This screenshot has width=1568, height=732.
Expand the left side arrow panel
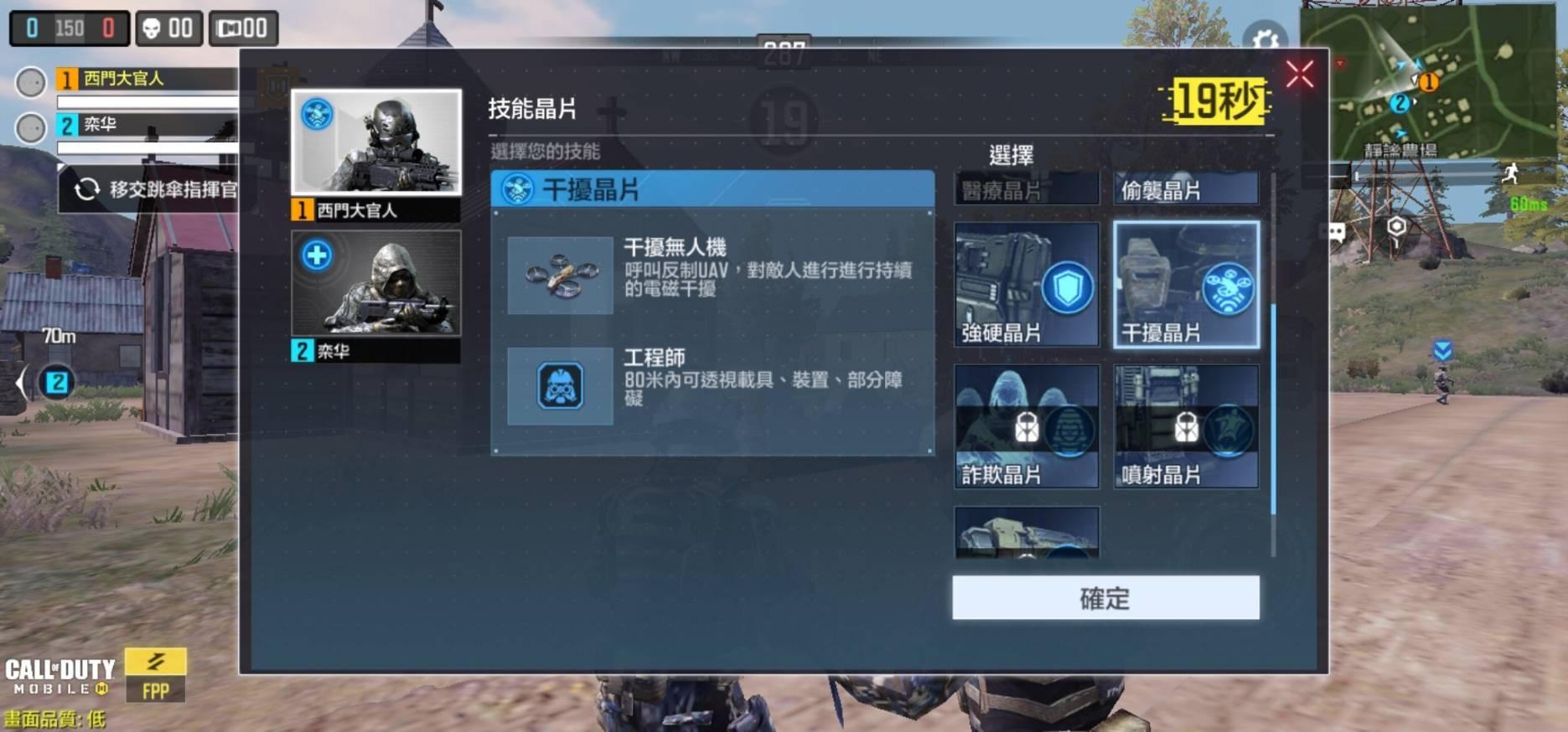tap(22, 384)
